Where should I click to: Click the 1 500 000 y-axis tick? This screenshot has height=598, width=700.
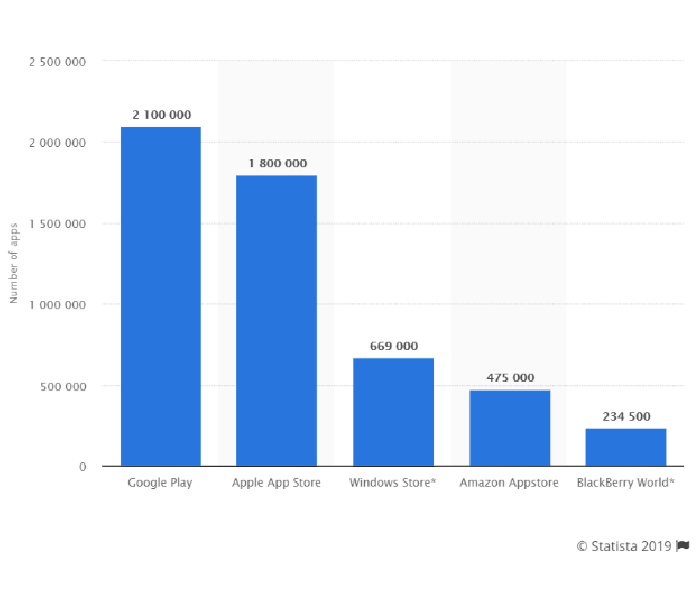click(x=58, y=224)
